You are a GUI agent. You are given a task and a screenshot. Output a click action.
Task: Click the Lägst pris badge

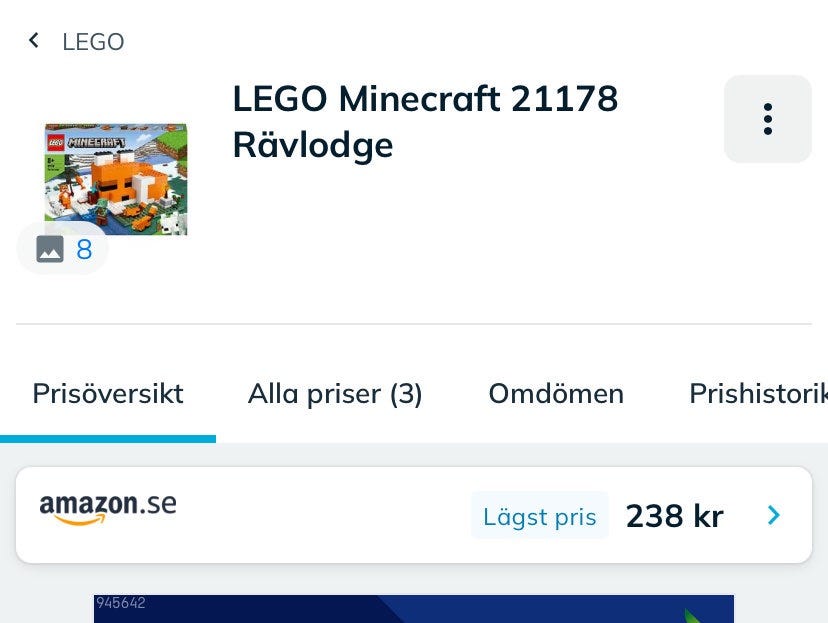[x=539, y=516]
